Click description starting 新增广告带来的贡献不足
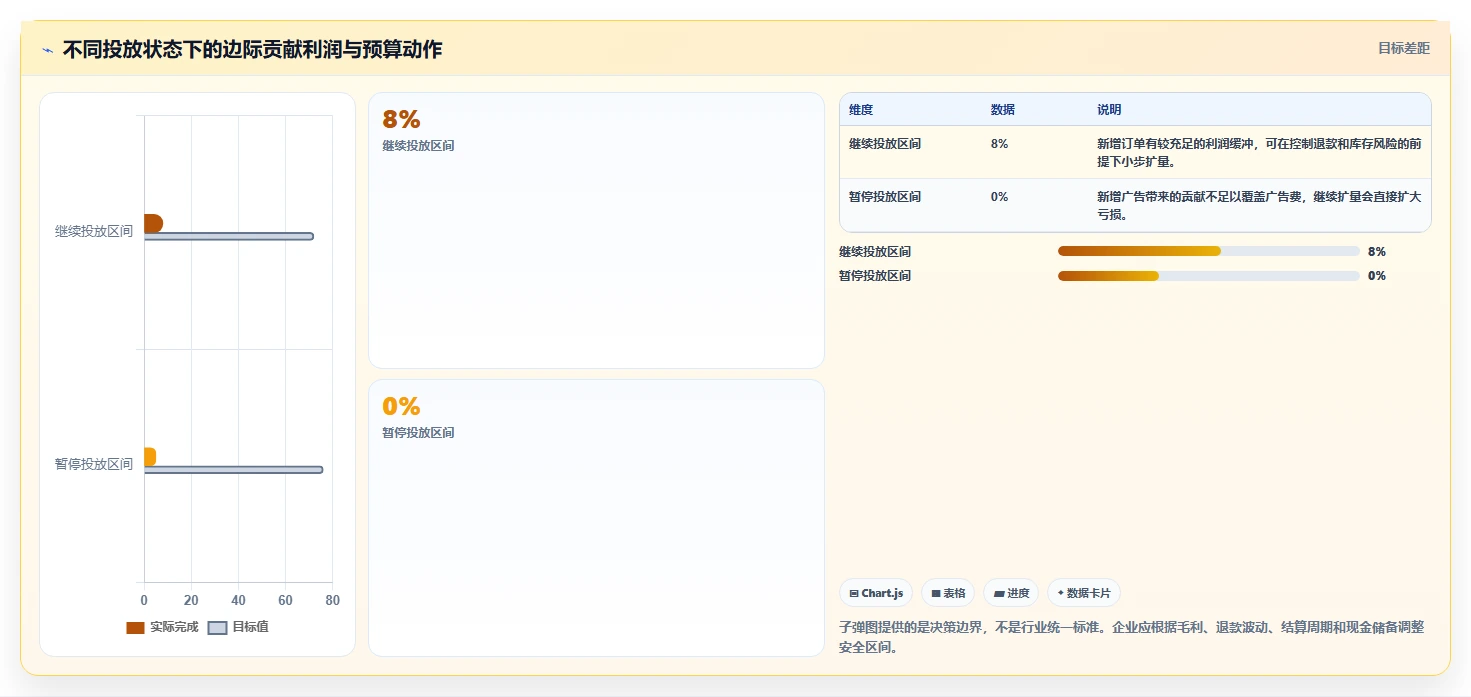The height and width of the screenshot is (697, 1471). pos(1259,205)
